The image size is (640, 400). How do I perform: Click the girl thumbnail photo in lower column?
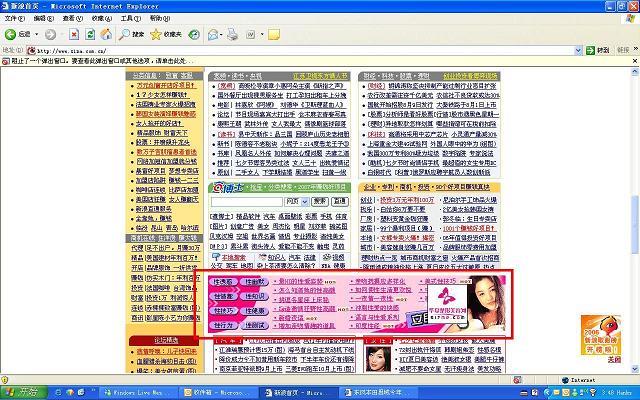pos(378,359)
